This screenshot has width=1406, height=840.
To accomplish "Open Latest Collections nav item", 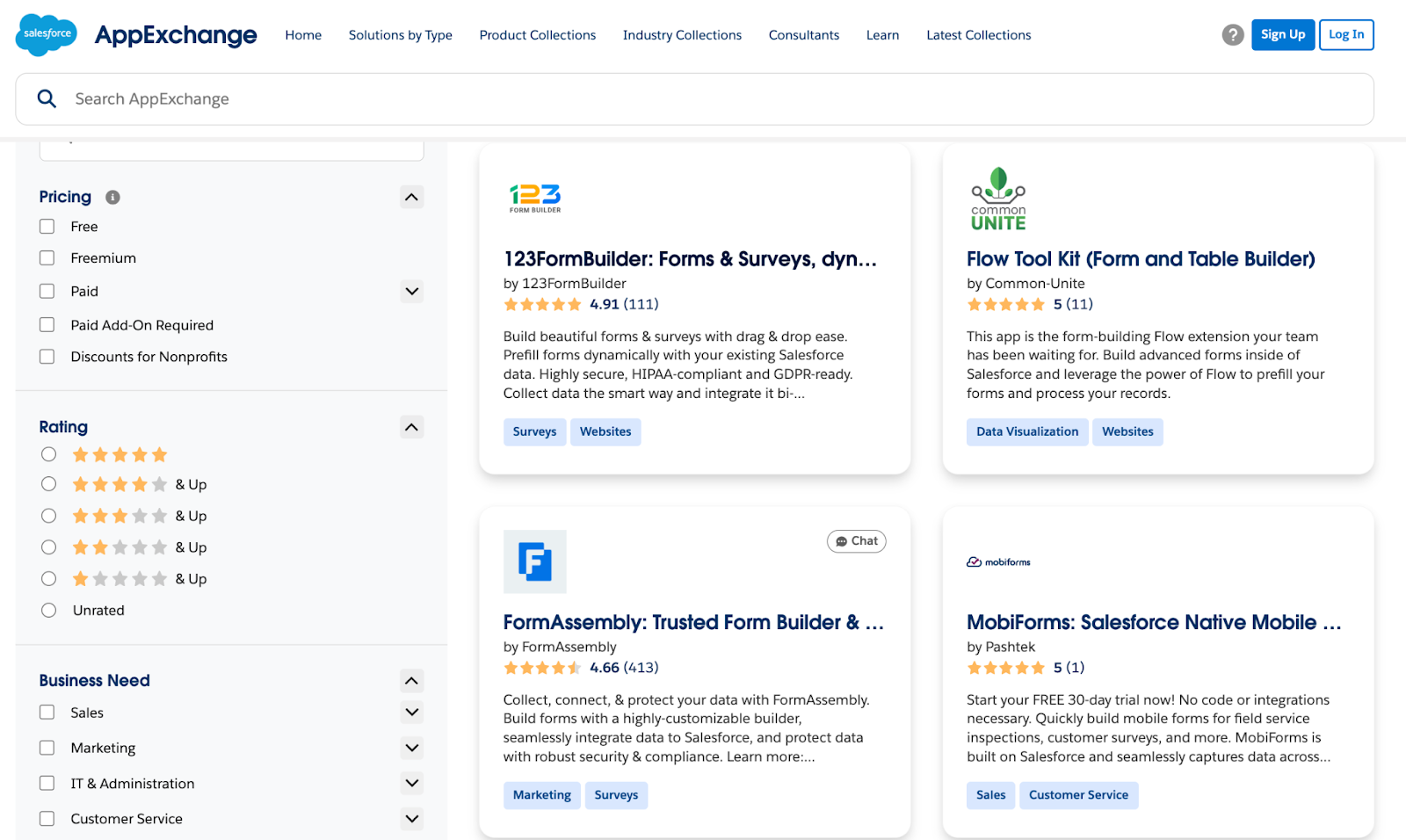I will [979, 35].
